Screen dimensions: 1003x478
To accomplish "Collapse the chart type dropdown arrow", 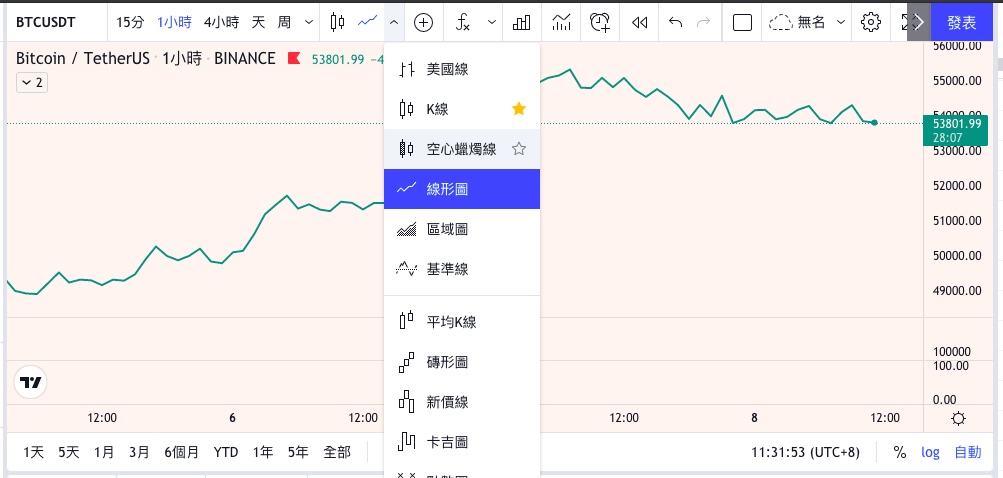I will click(394, 22).
